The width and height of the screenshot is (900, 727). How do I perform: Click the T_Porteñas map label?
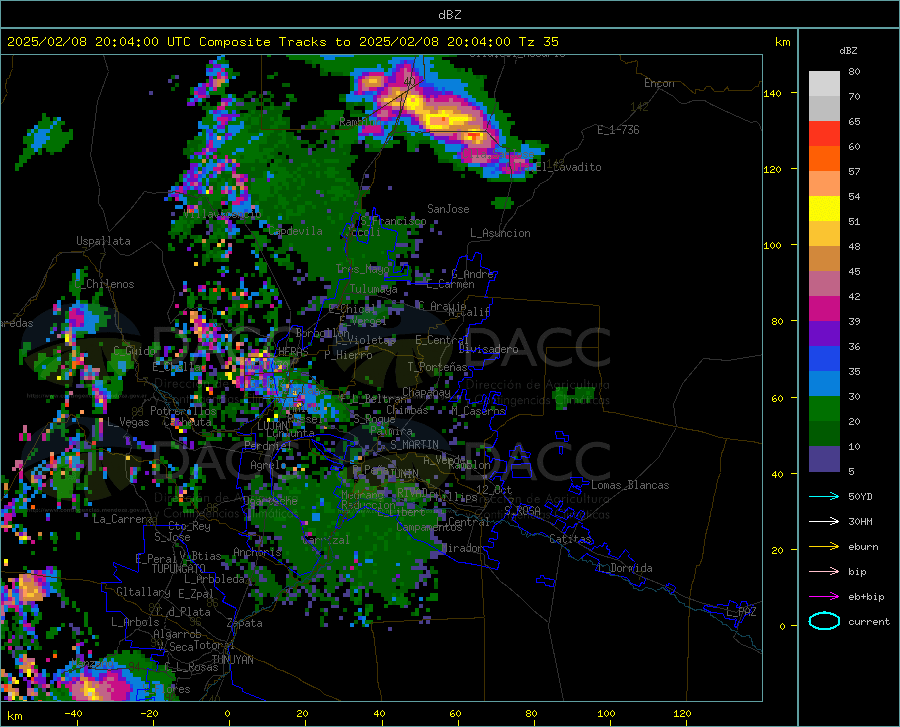[x=437, y=366]
